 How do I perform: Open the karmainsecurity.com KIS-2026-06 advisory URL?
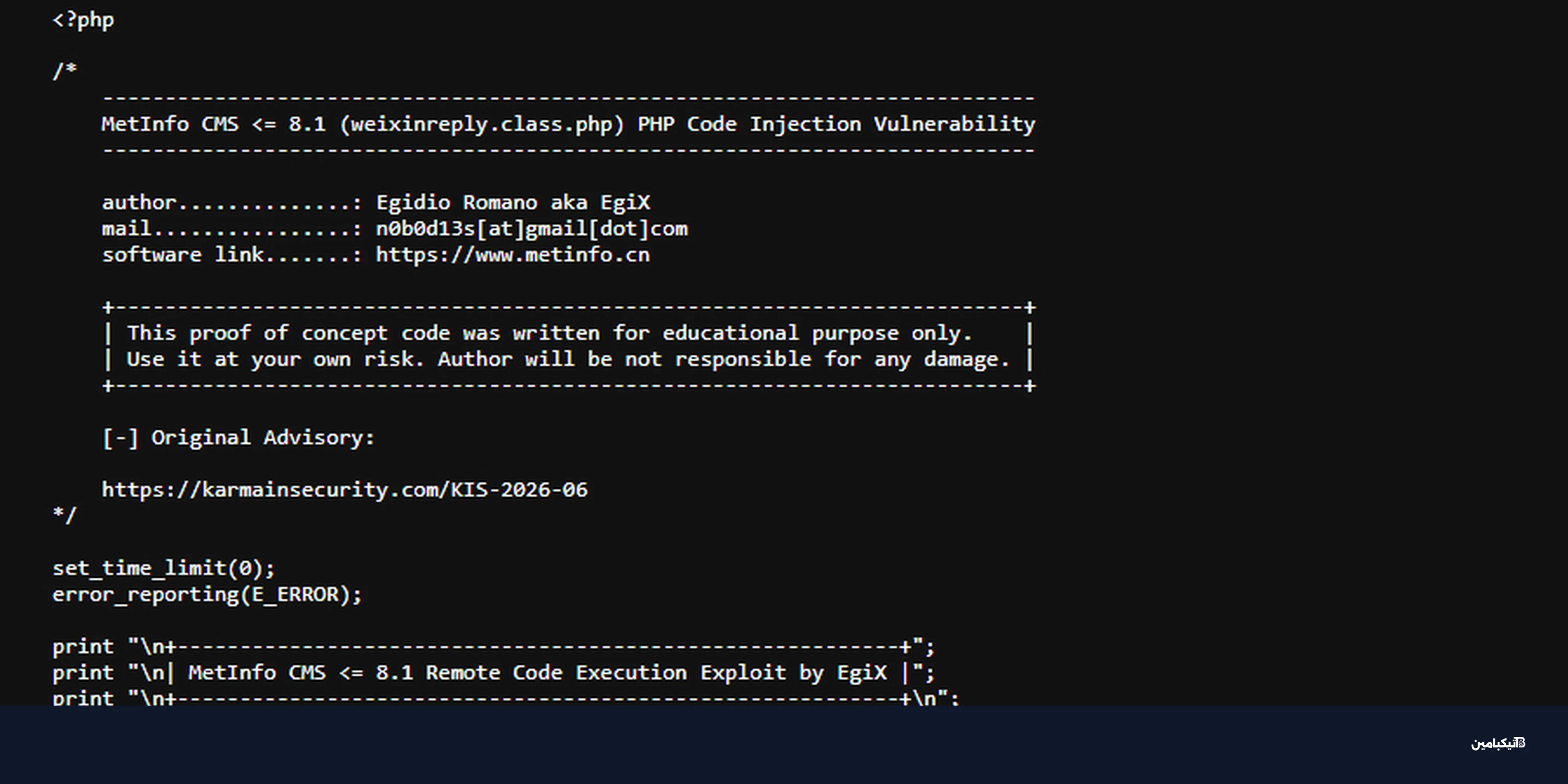point(344,490)
